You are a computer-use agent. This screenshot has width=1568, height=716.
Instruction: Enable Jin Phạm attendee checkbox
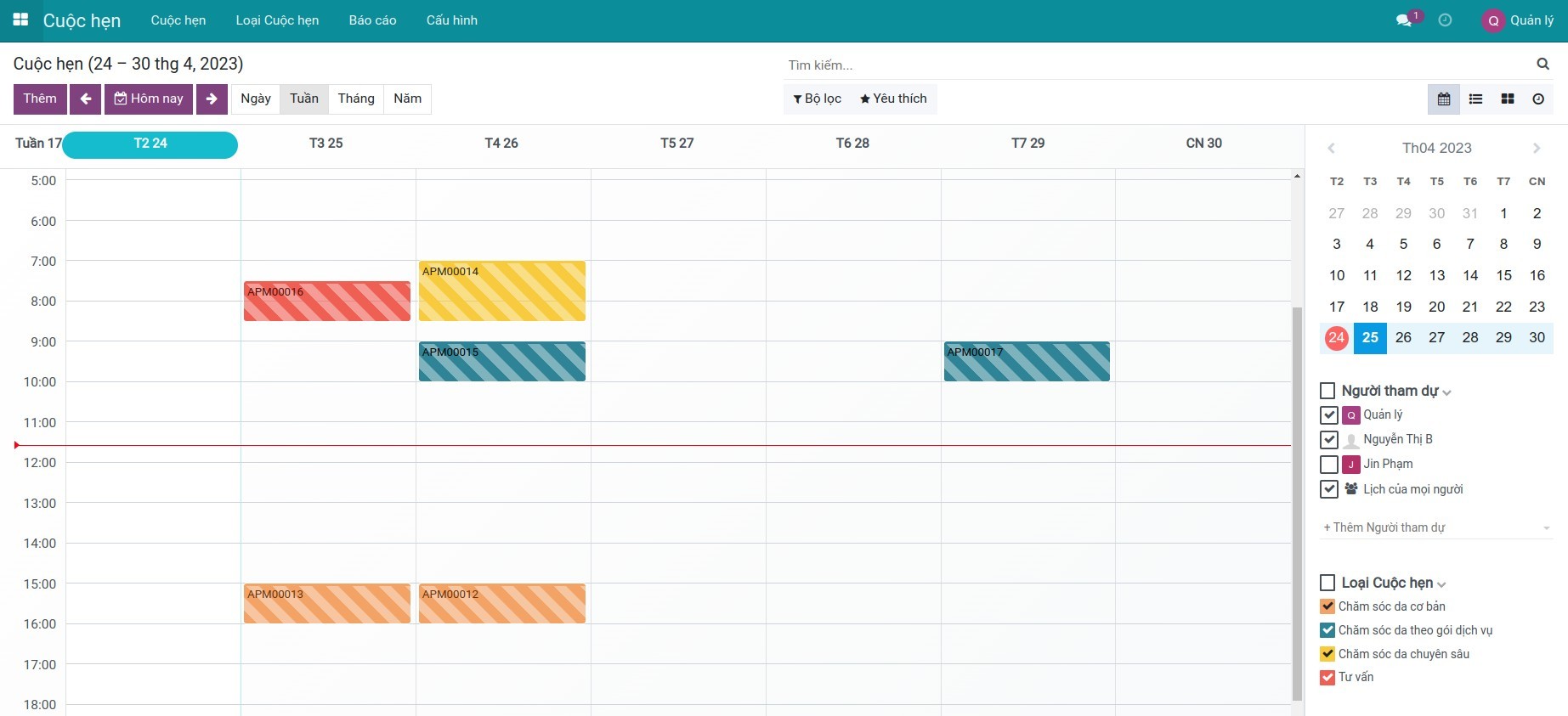(1329, 465)
